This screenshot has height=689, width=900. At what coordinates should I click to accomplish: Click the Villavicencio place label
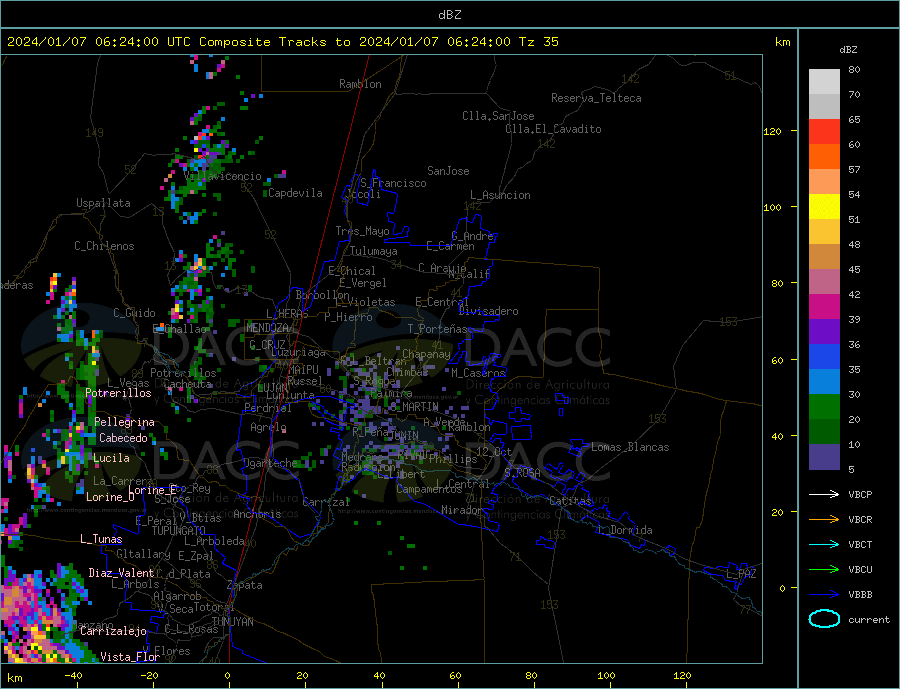[223, 176]
